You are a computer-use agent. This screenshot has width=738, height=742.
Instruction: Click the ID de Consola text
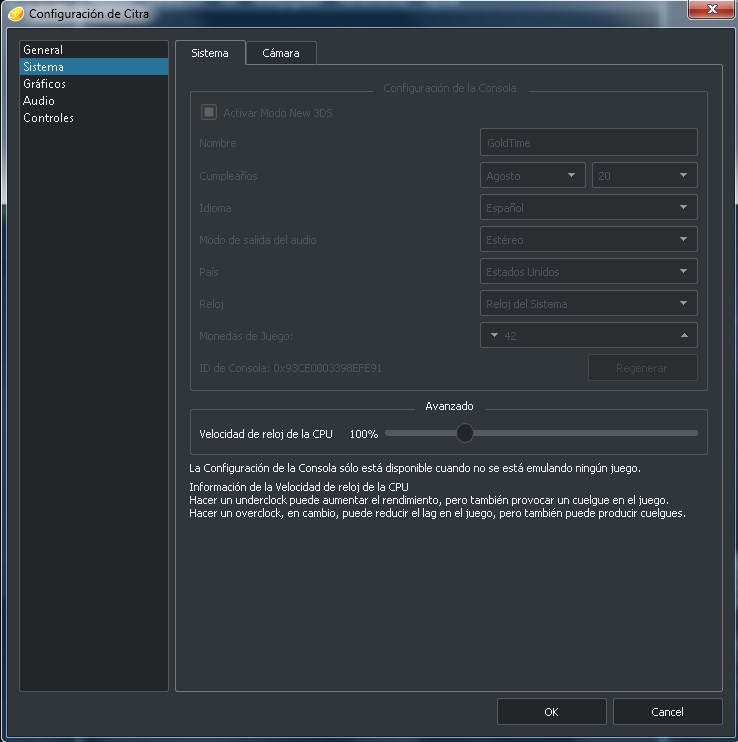(290, 368)
